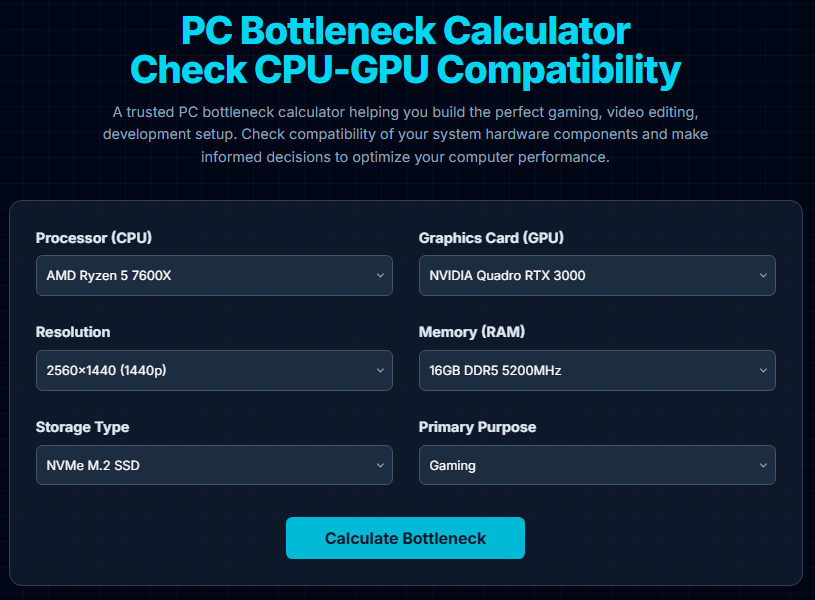This screenshot has width=815, height=600.
Task: Open the Gaming purpose dropdown
Action: (597, 465)
